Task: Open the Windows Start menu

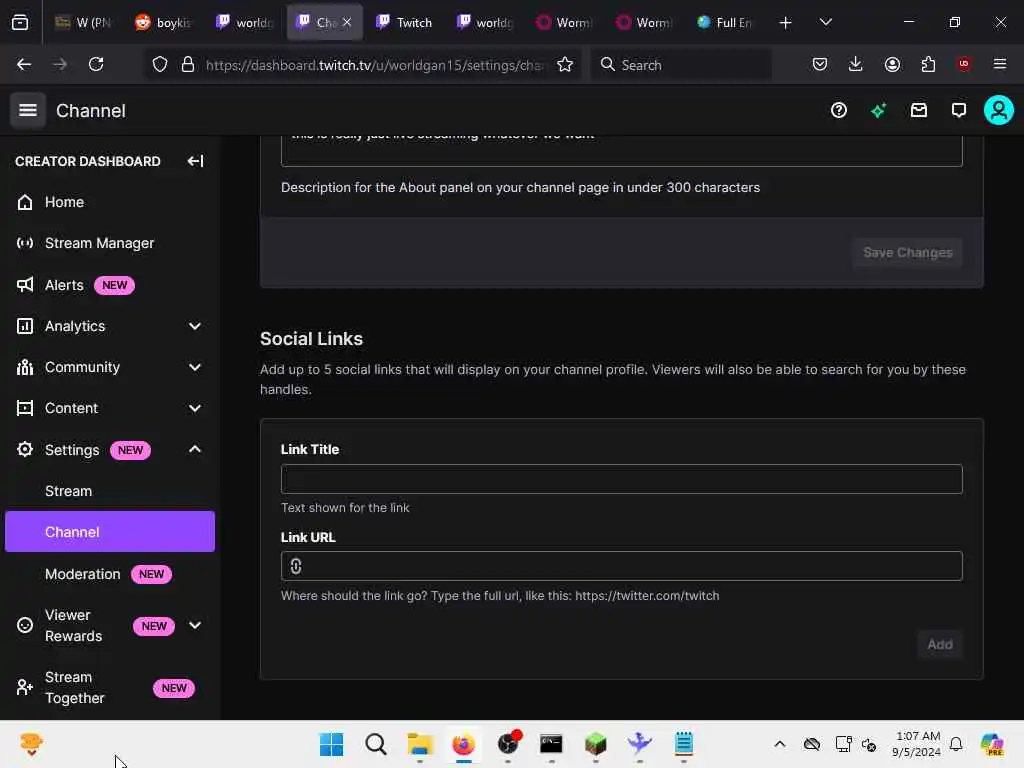Action: pyautogui.click(x=331, y=744)
